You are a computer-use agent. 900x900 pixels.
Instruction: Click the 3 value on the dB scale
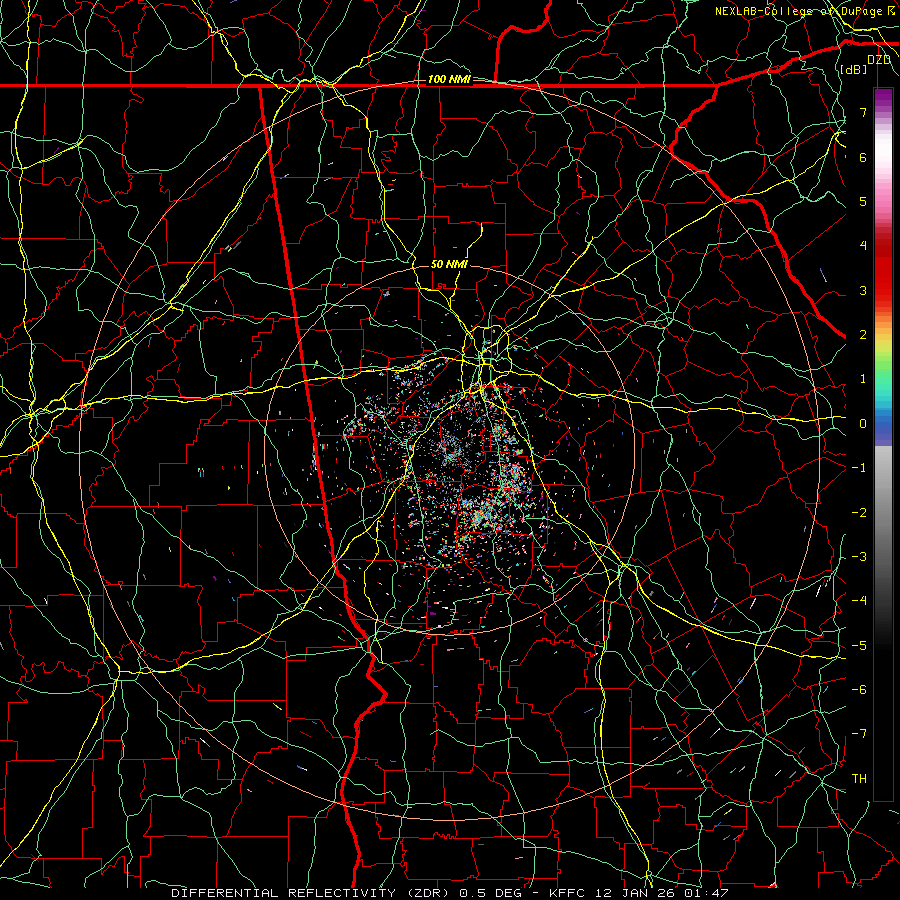pos(863,290)
